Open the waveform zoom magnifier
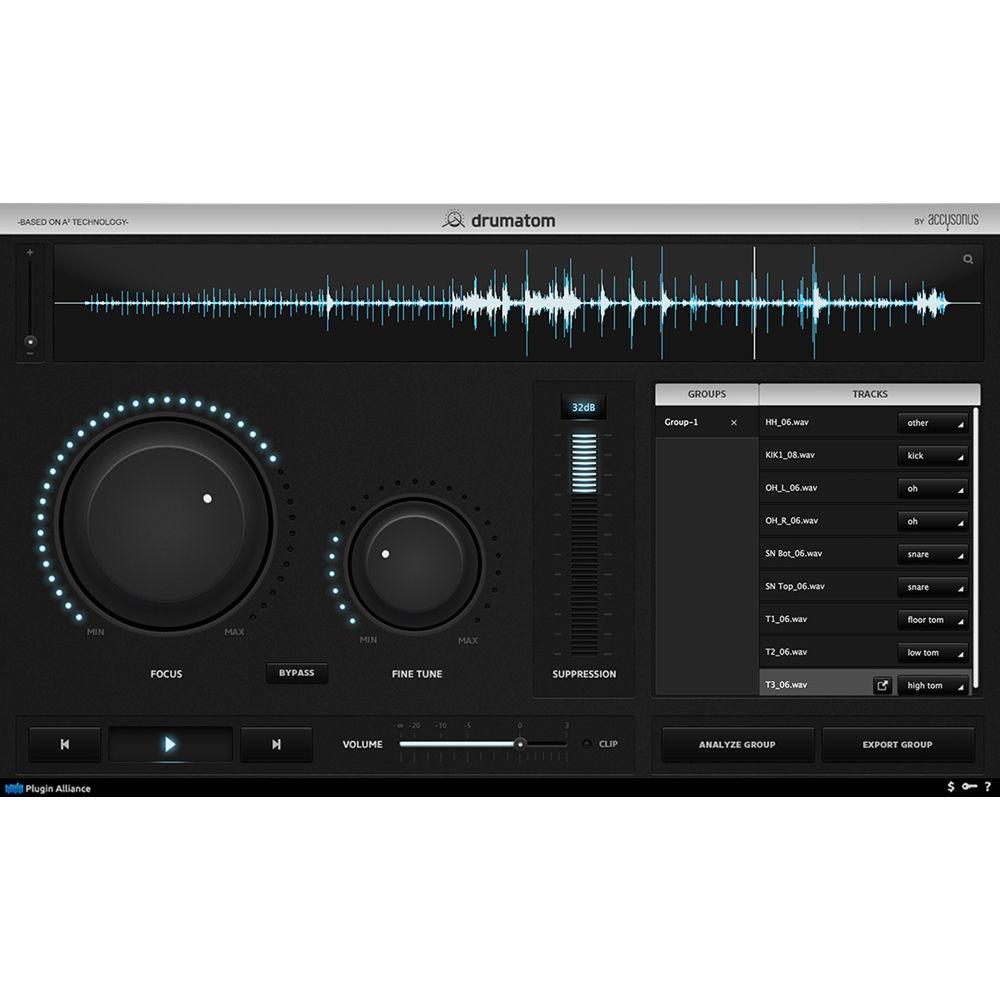 coord(967,259)
